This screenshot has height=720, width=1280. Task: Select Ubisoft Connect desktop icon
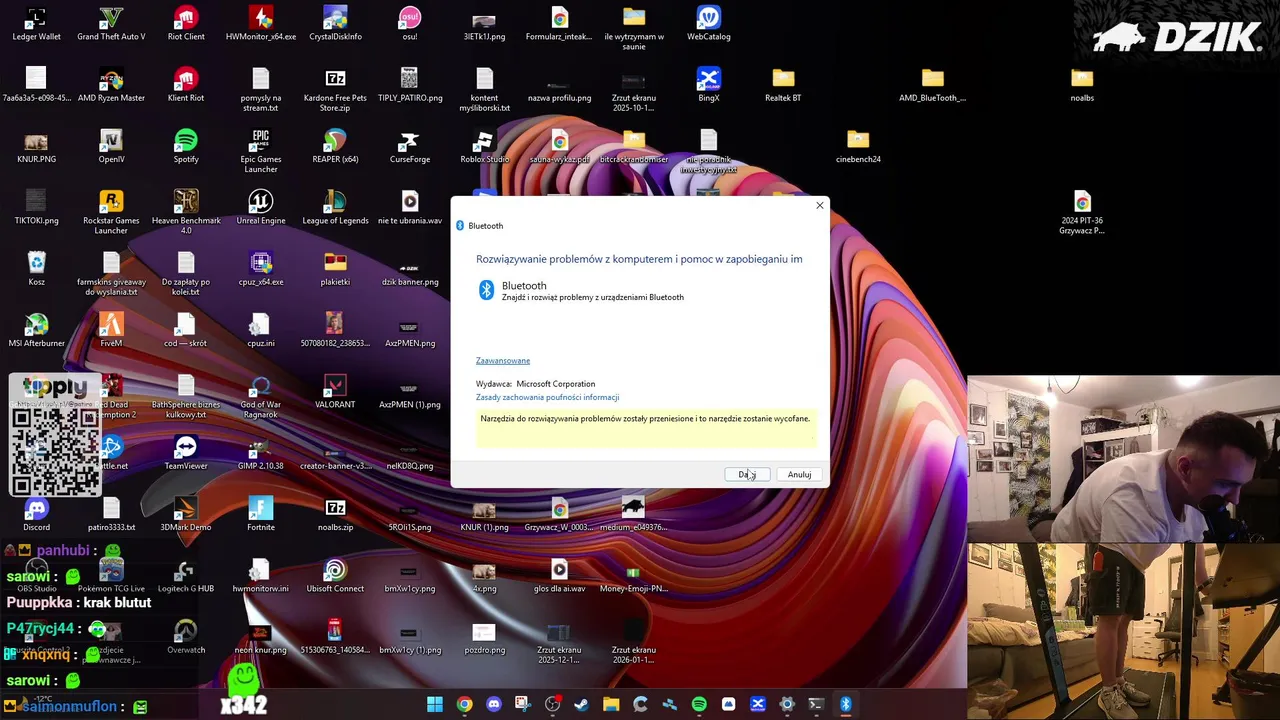335,576
